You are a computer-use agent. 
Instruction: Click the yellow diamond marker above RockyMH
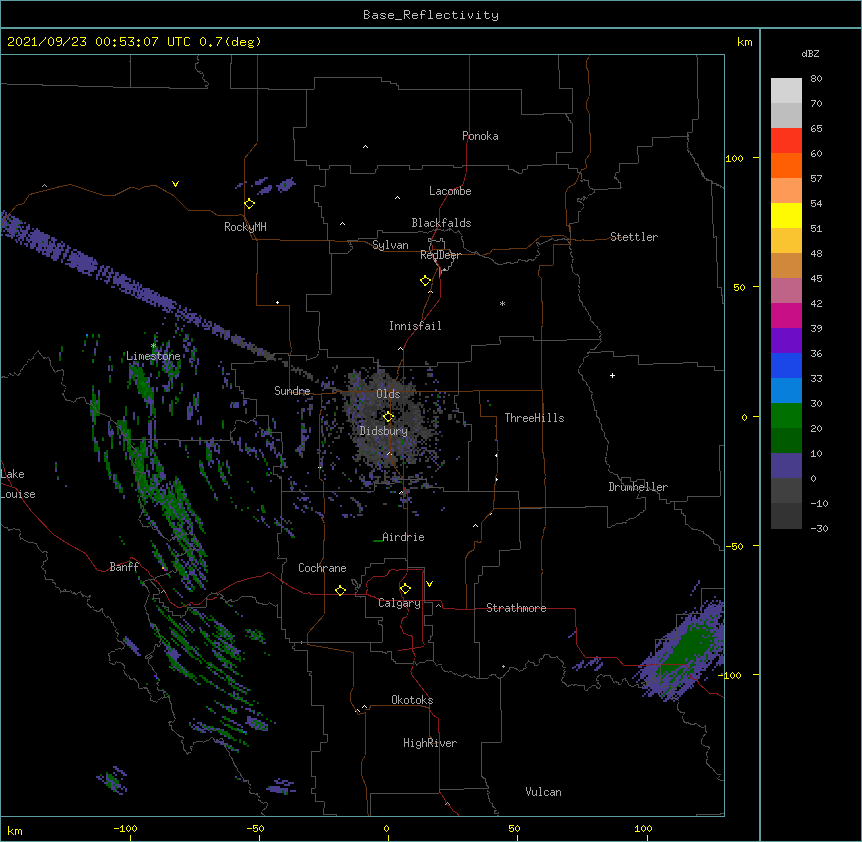(250, 204)
